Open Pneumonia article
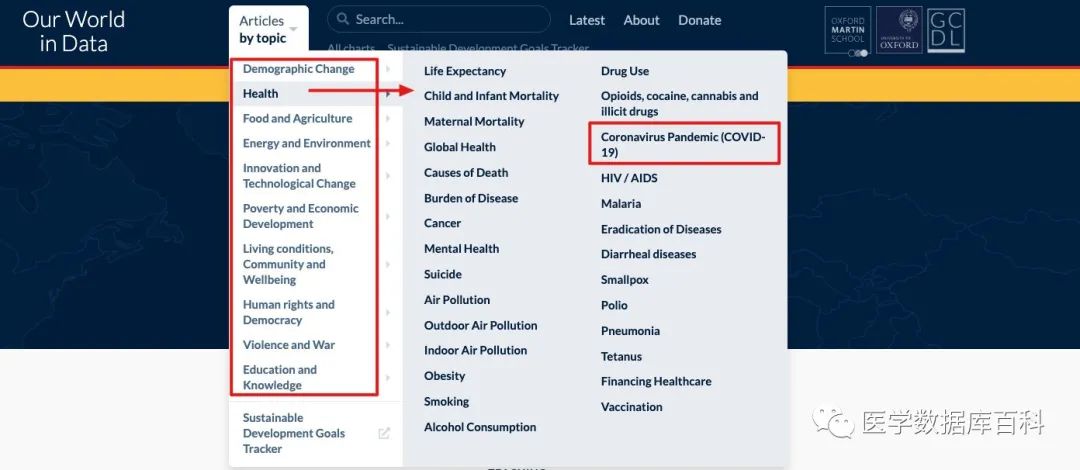Screen dimensions: 1080x470 tap(630, 331)
